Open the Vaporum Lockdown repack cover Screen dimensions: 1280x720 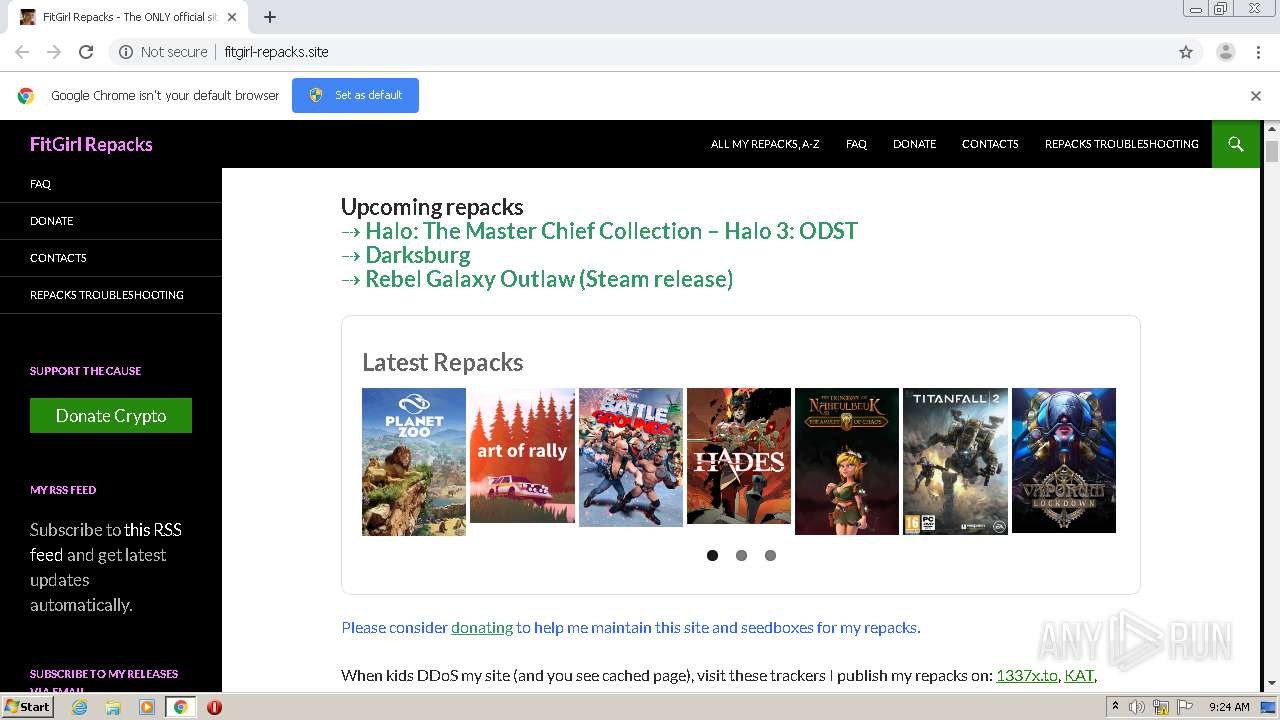pos(1064,460)
